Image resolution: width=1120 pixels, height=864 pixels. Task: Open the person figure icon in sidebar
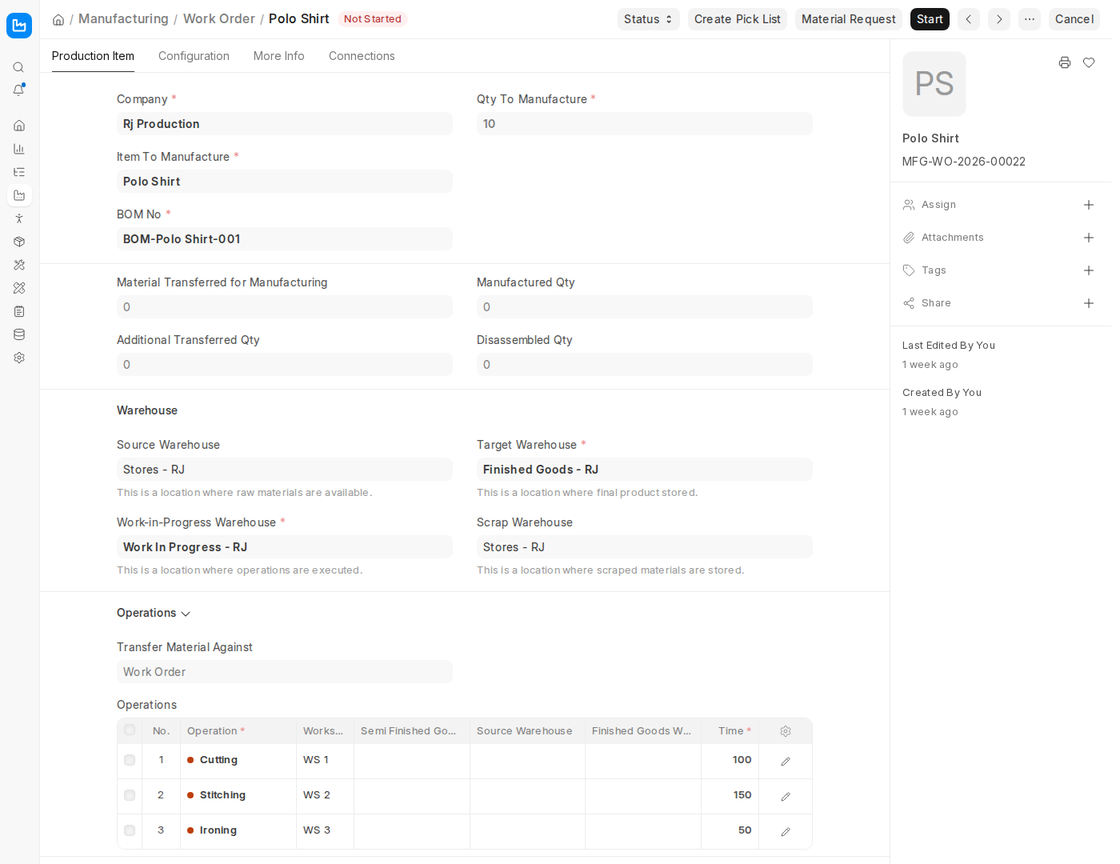click(19, 218)
